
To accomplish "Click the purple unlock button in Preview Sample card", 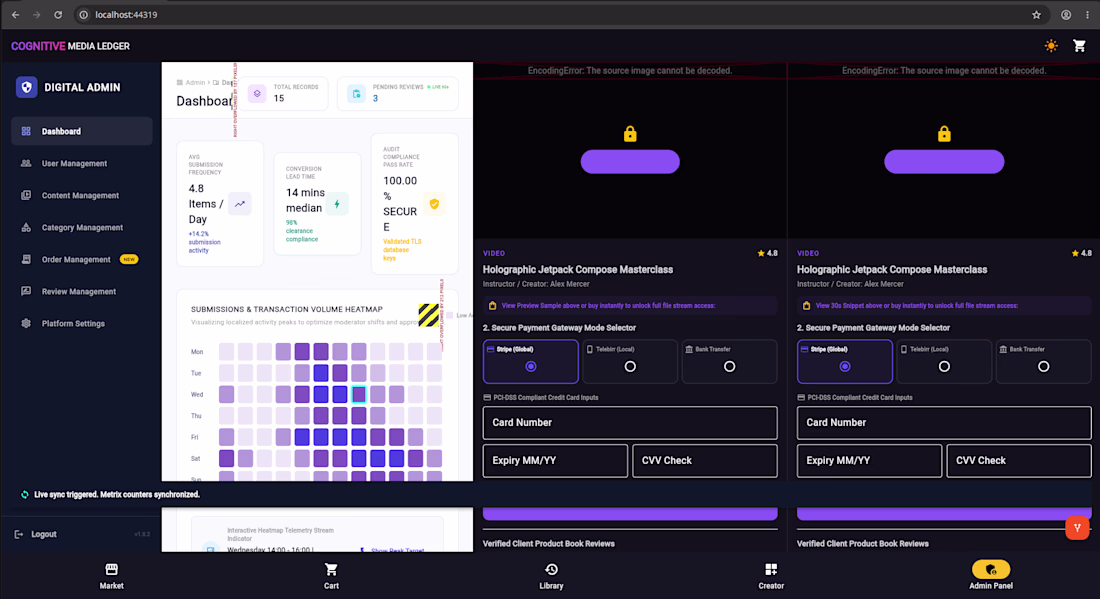I will [x=630, y=162].
